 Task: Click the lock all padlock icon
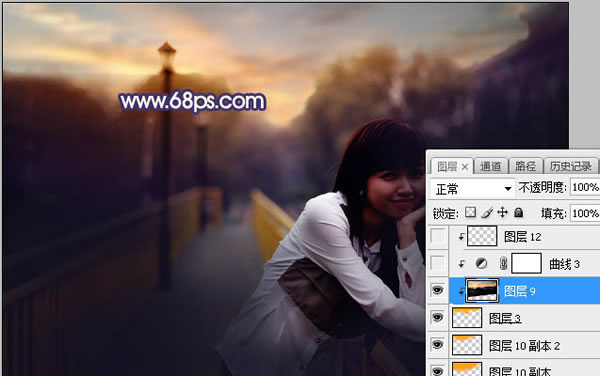pyautogui.click(x=518, y=212)
